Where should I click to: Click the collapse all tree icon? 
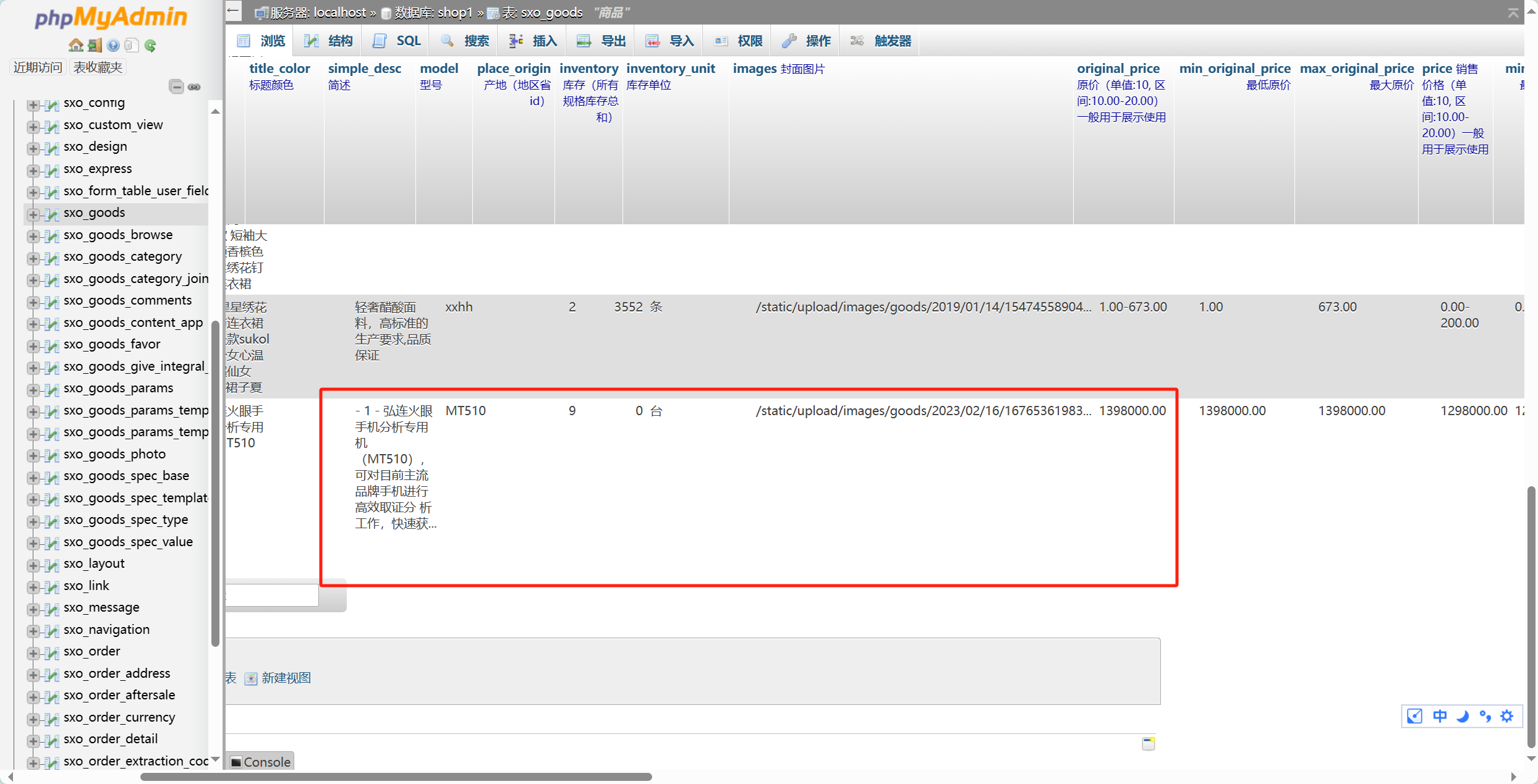[176, 86]
